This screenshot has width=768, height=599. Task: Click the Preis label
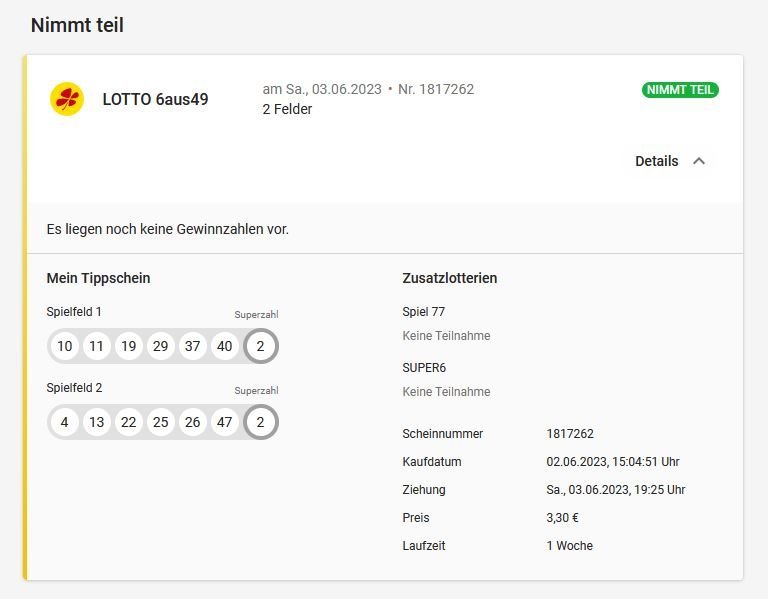(x=416, y=518)
